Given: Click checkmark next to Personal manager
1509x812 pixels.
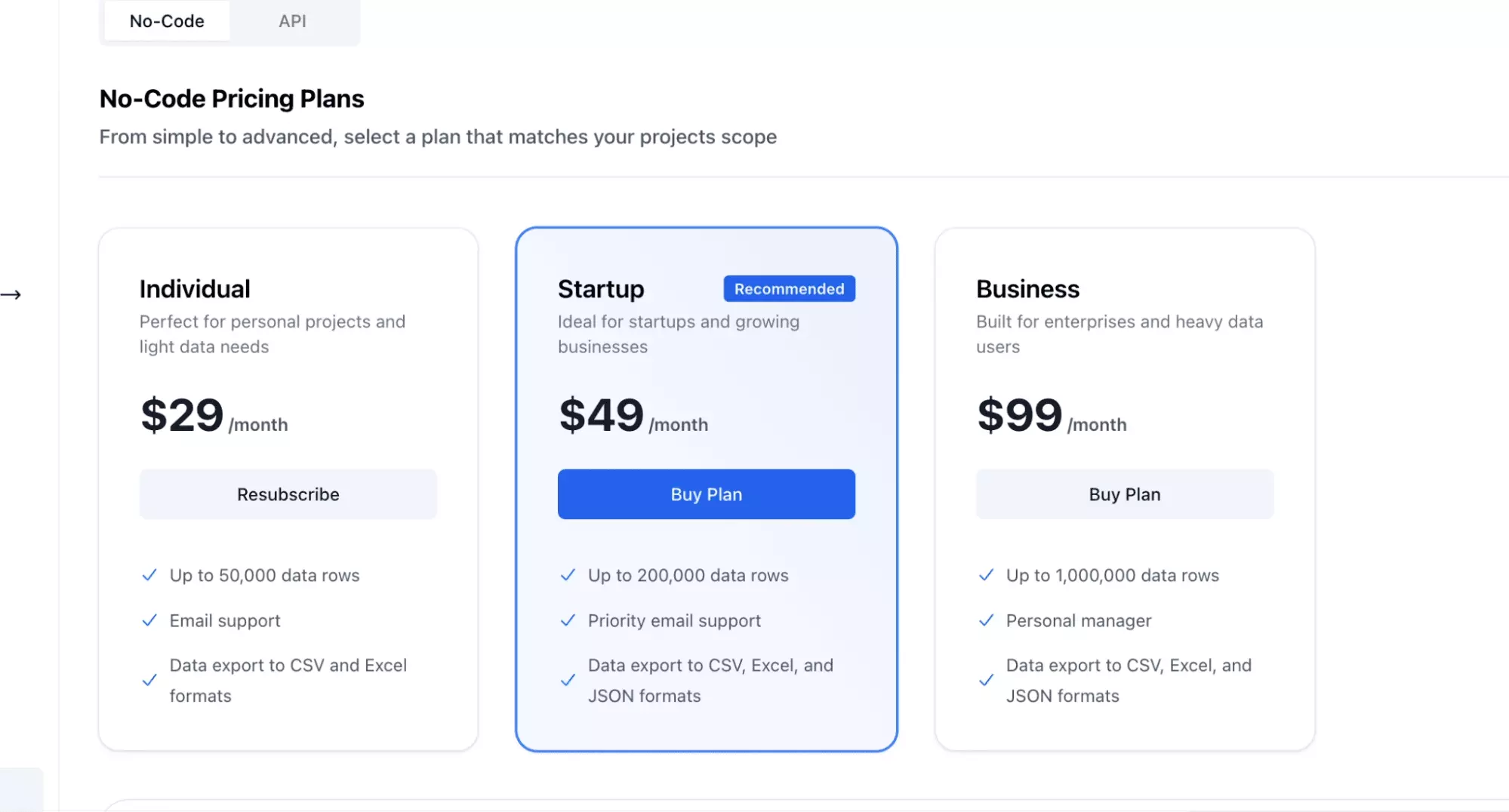Looking at the screenshot, I should tap(986, 620).
